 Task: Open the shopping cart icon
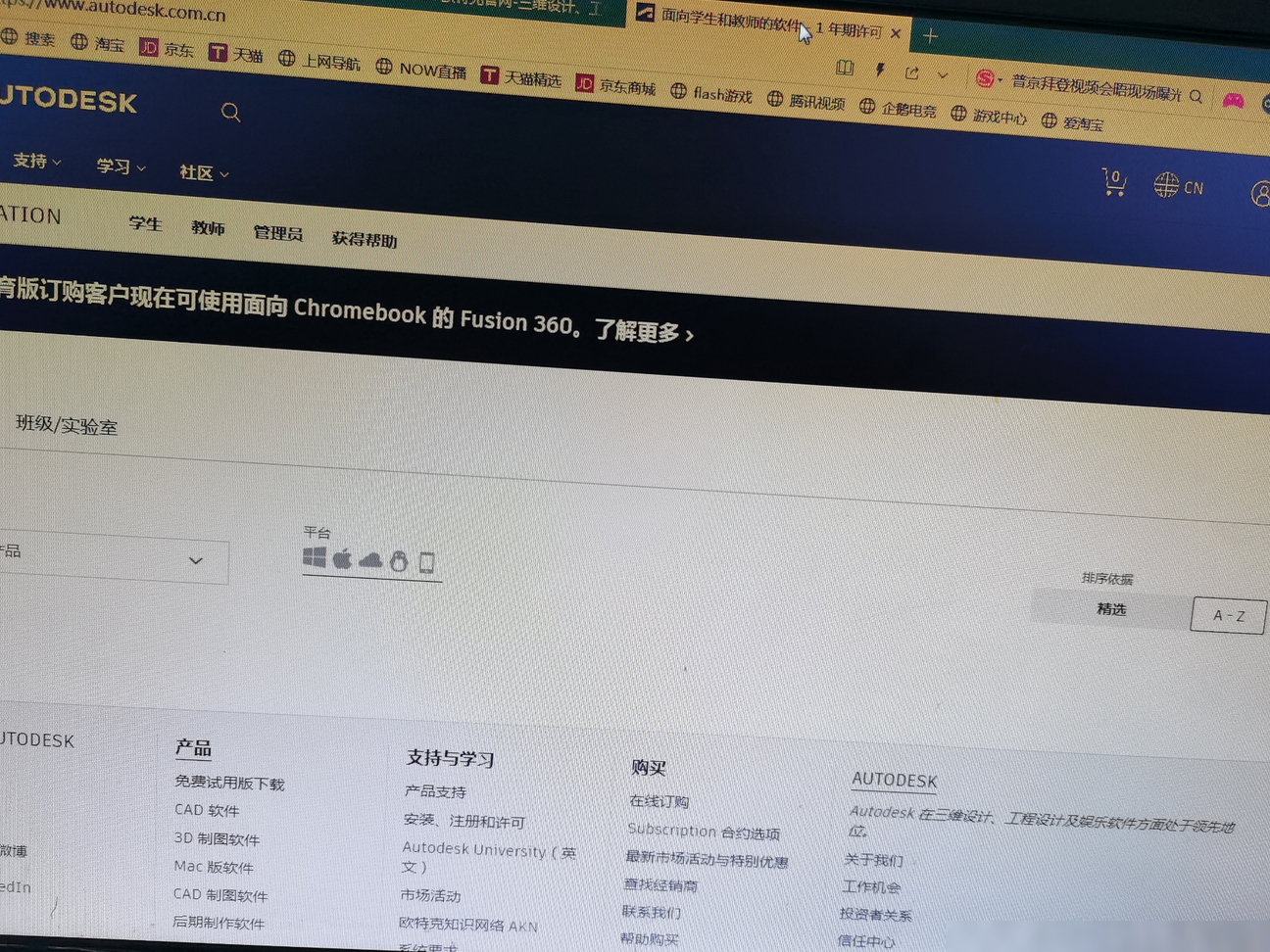(1113, 182)
